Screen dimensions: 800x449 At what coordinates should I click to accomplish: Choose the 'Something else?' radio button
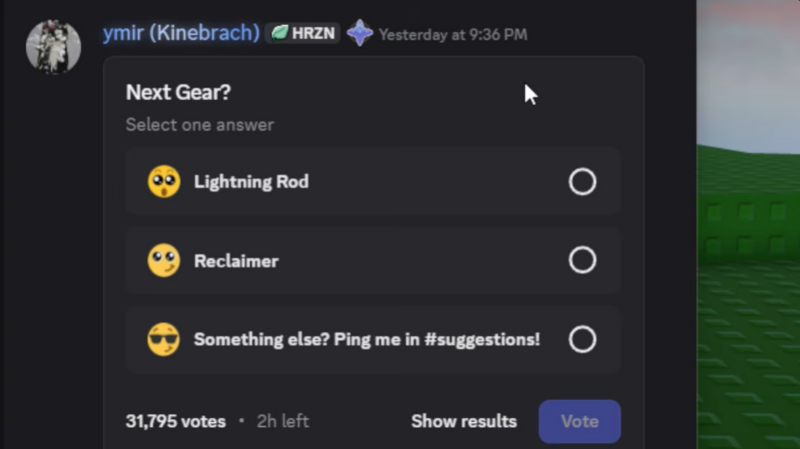pyautogui.click(x=582, y=339)
